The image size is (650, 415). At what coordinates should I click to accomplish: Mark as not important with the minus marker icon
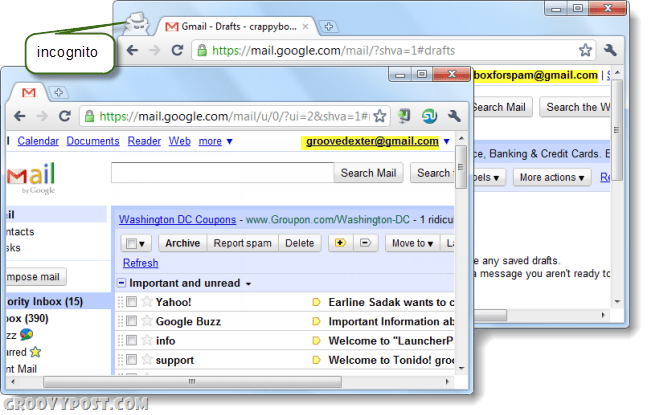tap(365, 243)
